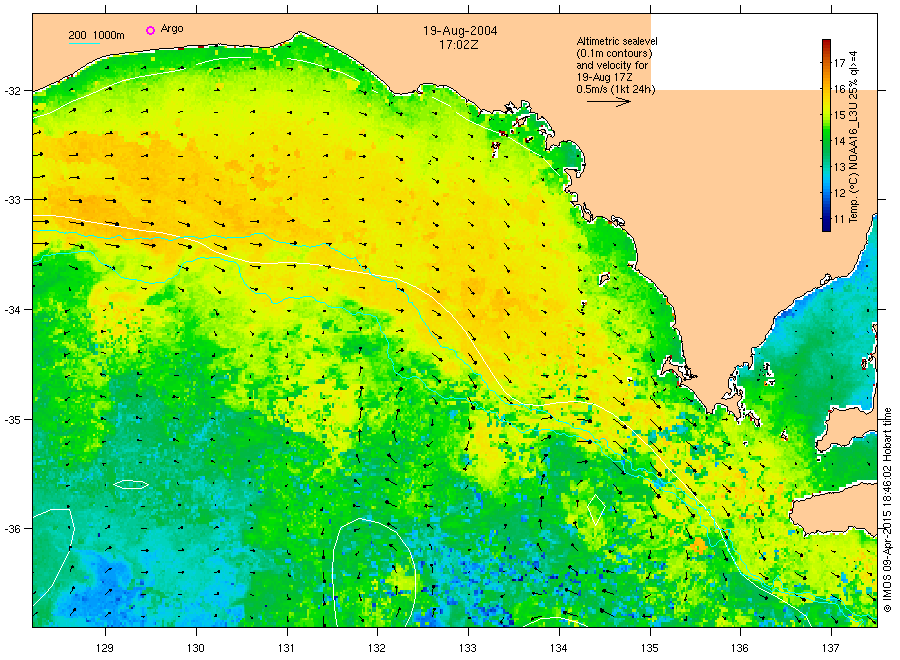Click the '0.5m/s (1kt 24h)' velocity scale text
This screenshot has height=660, width=900.
(x=615, y=89)
